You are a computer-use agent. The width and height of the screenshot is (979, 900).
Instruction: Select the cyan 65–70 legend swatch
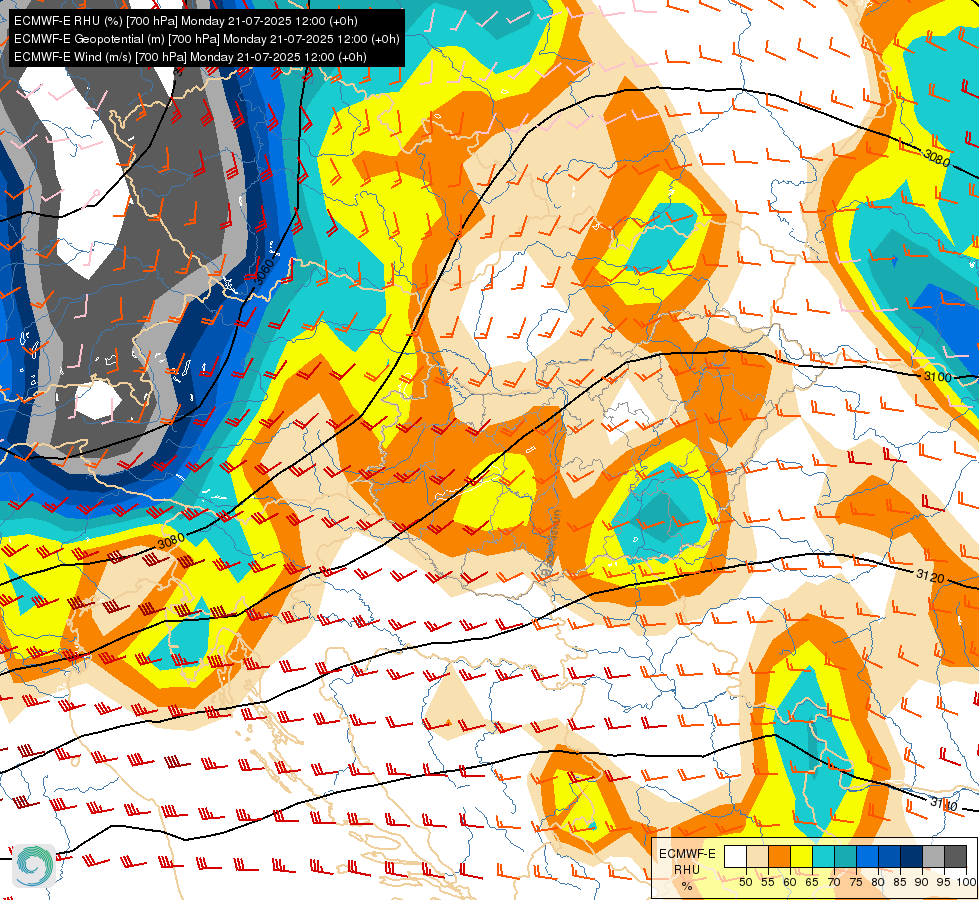823,857
